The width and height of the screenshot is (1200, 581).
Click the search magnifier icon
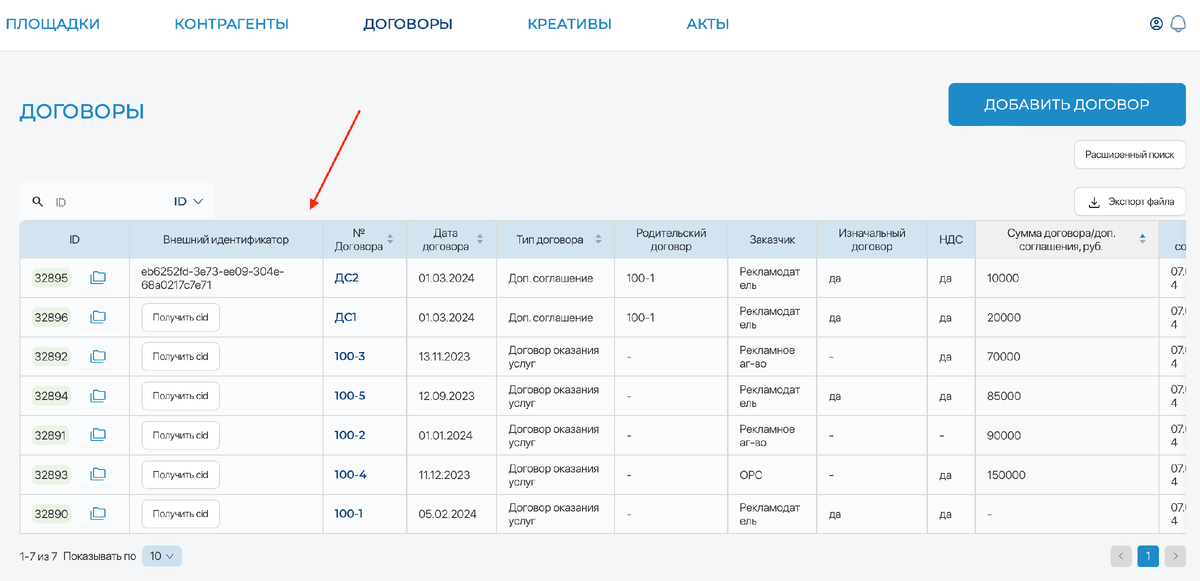(x=38, y=201)
